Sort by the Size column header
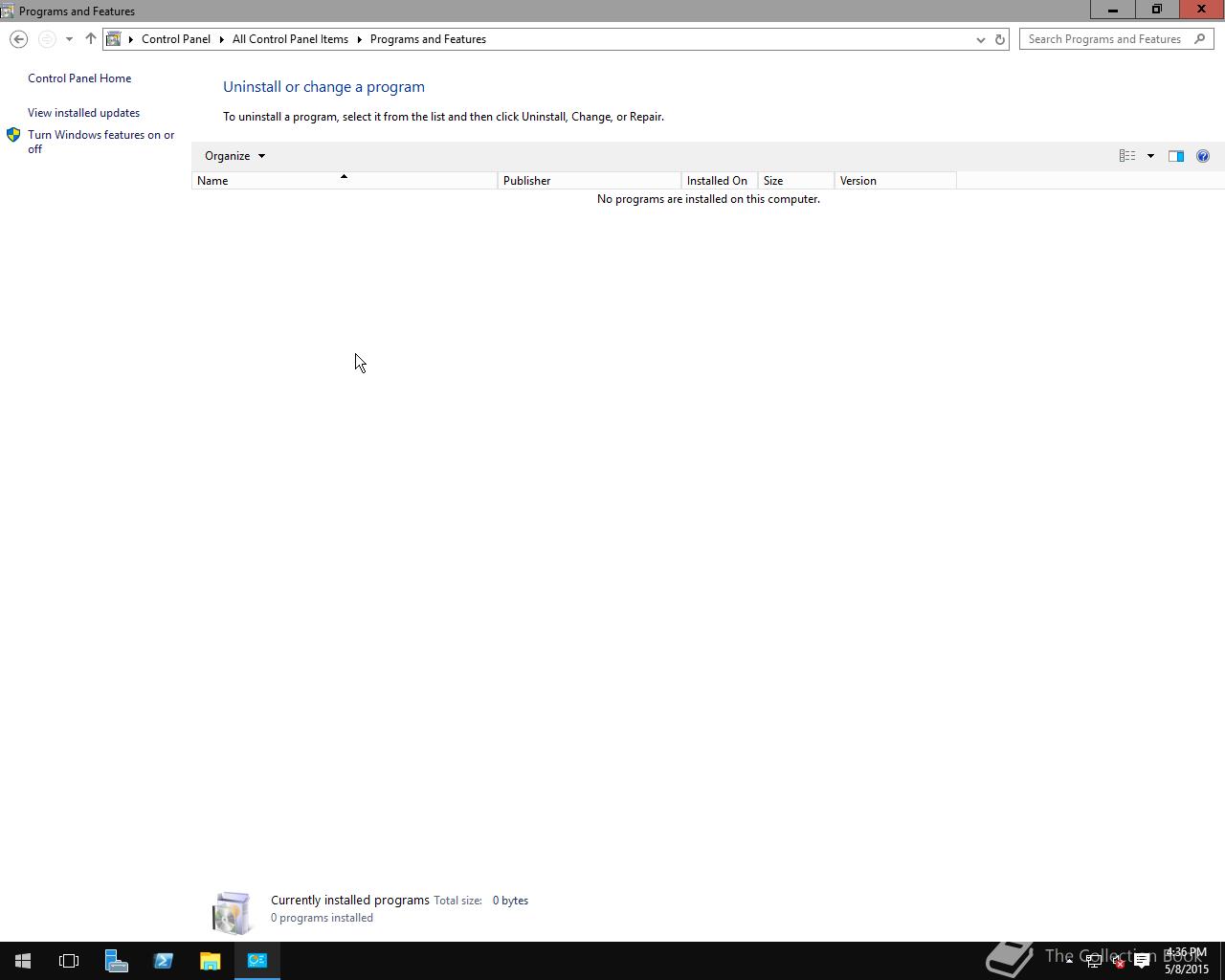Image resolution: width=1225 pixels, height=980 pixels. point(796,181)
